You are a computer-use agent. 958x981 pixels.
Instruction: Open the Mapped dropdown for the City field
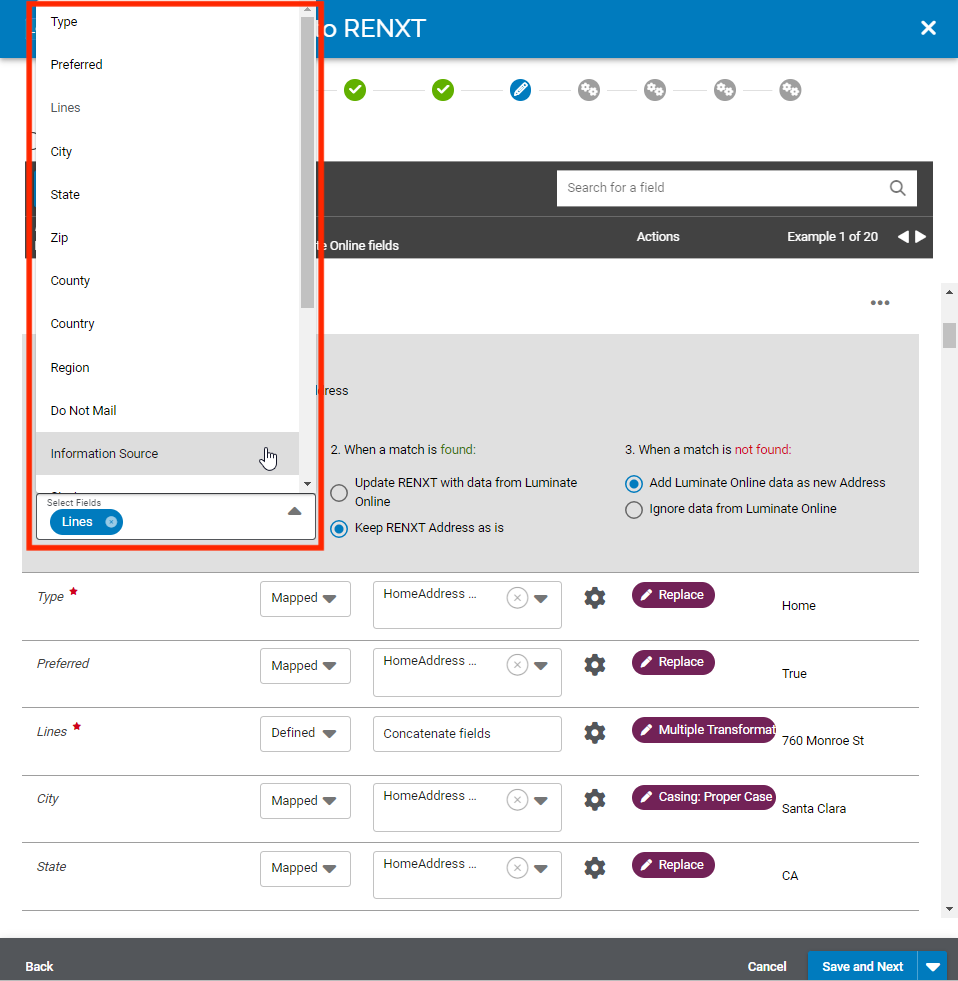pyautogui.click(x=305, y=800)
